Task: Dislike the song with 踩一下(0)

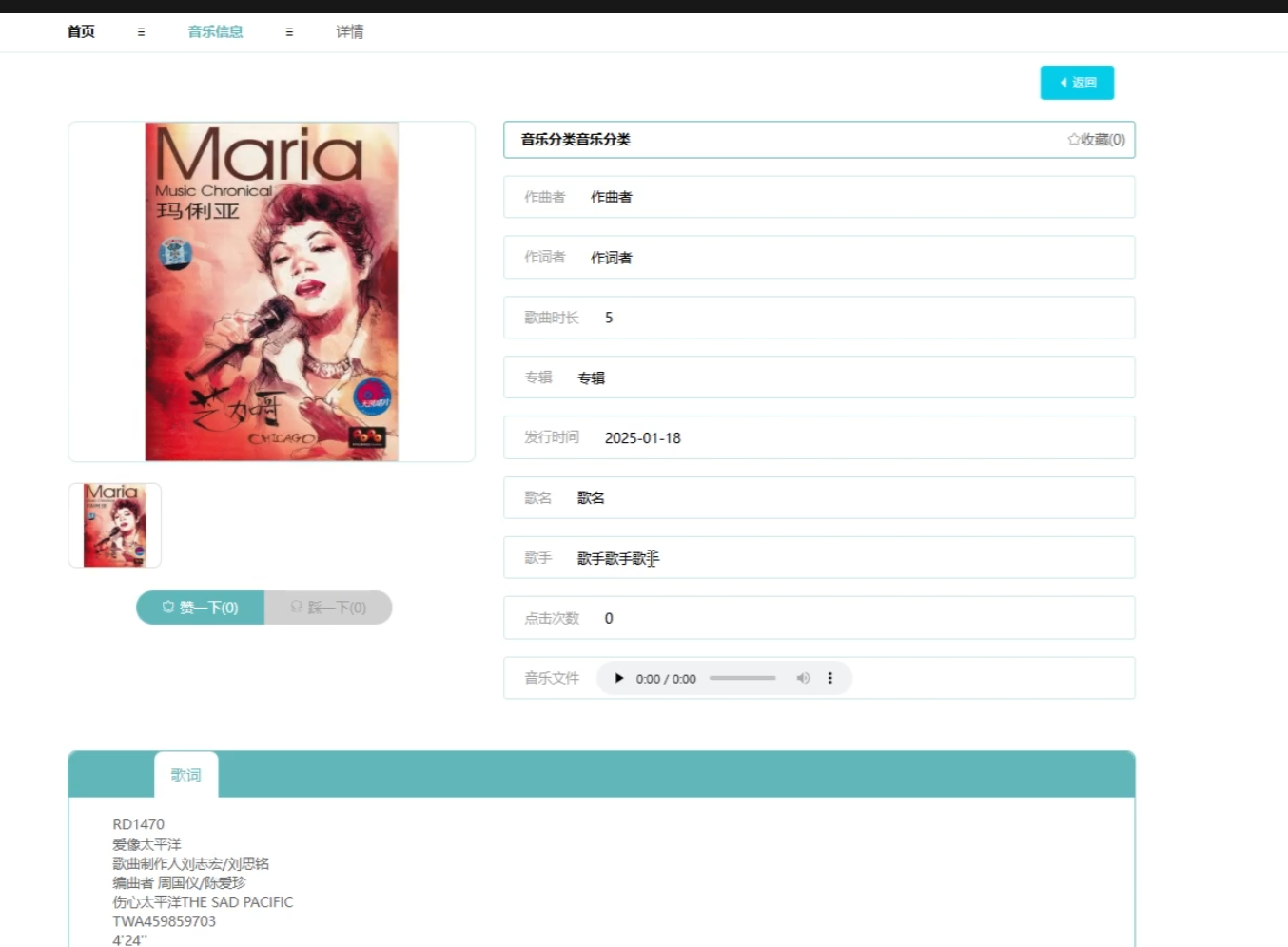Action: [328, 608]
